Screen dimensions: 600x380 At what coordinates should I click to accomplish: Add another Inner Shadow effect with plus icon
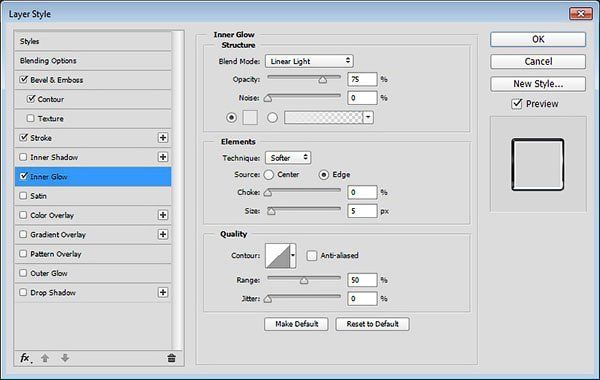[163, 157]
